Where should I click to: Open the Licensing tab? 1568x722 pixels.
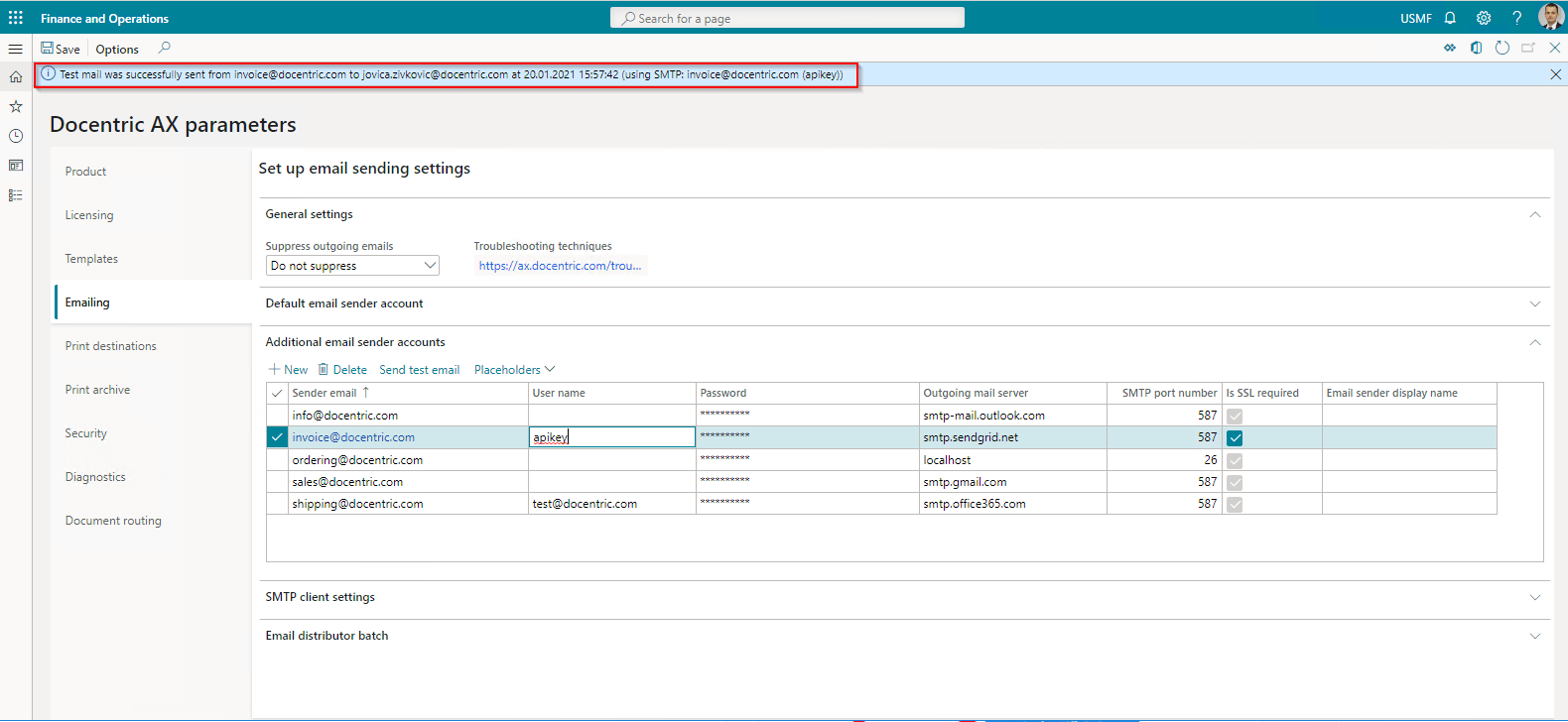[89, 215]
